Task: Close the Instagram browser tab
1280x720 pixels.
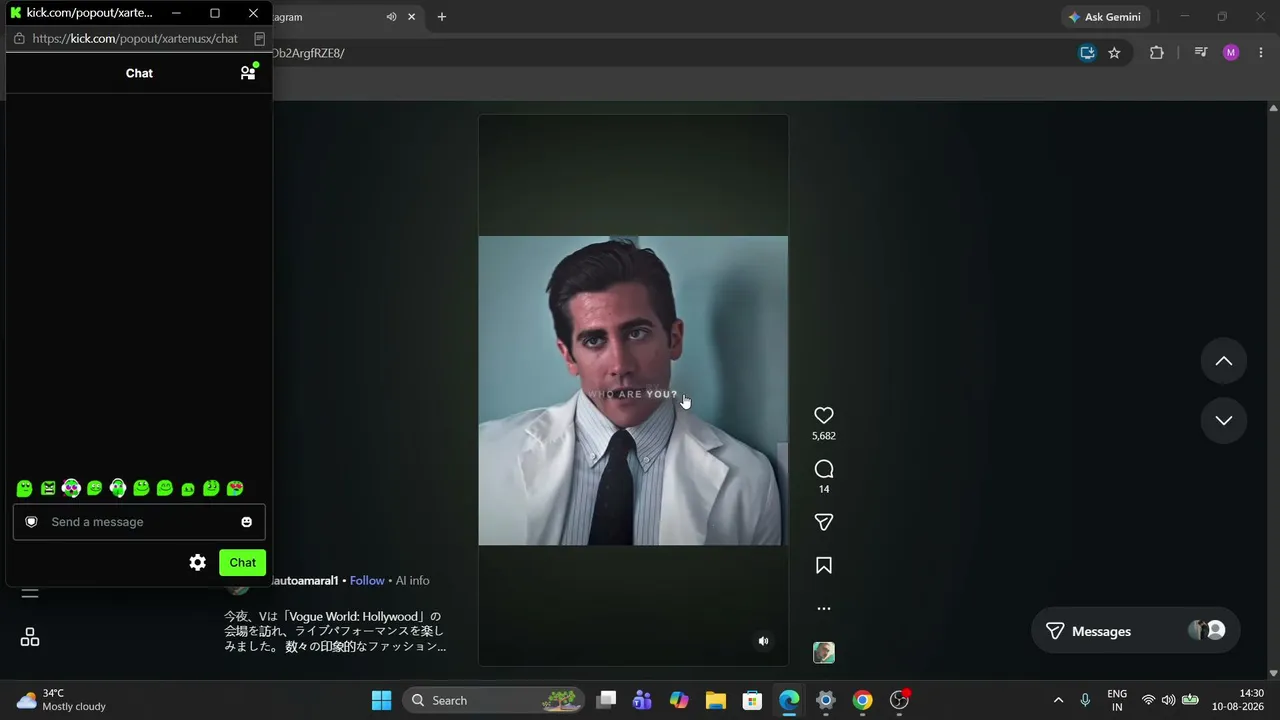Action: [x=411, y=17]
